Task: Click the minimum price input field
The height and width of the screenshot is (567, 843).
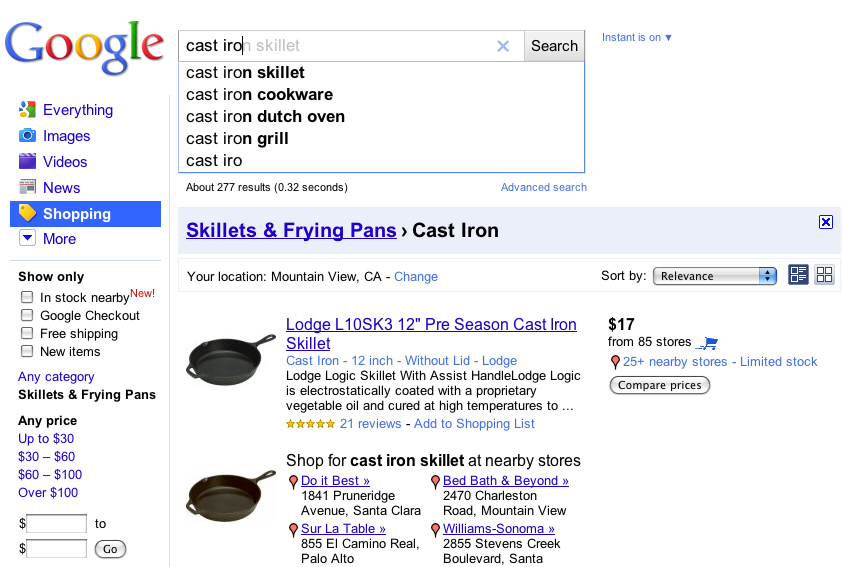Action: (56, 523)
